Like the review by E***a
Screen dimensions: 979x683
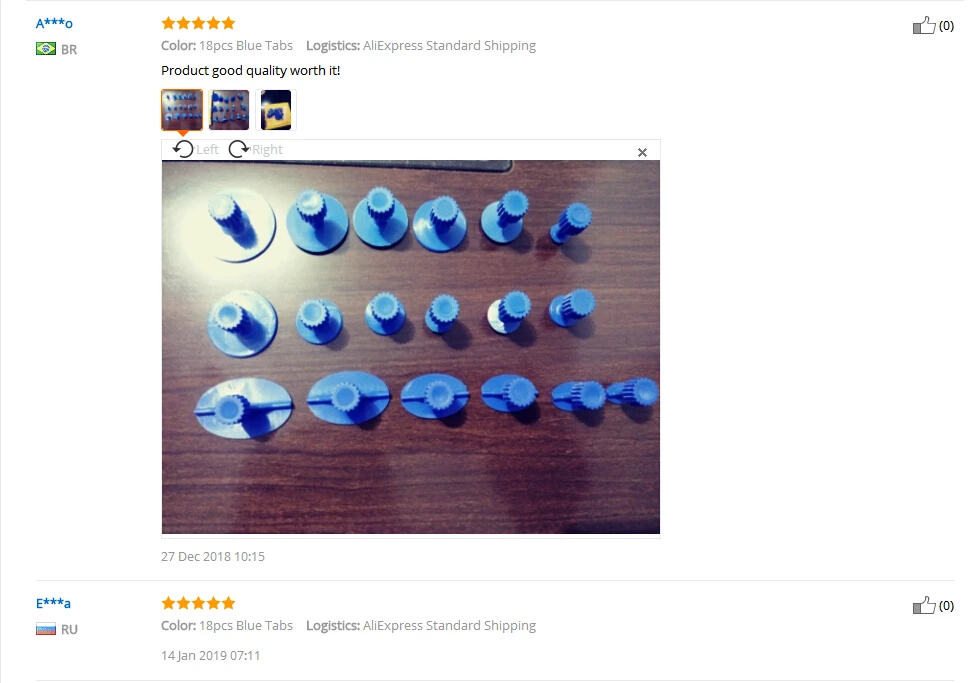924,606
